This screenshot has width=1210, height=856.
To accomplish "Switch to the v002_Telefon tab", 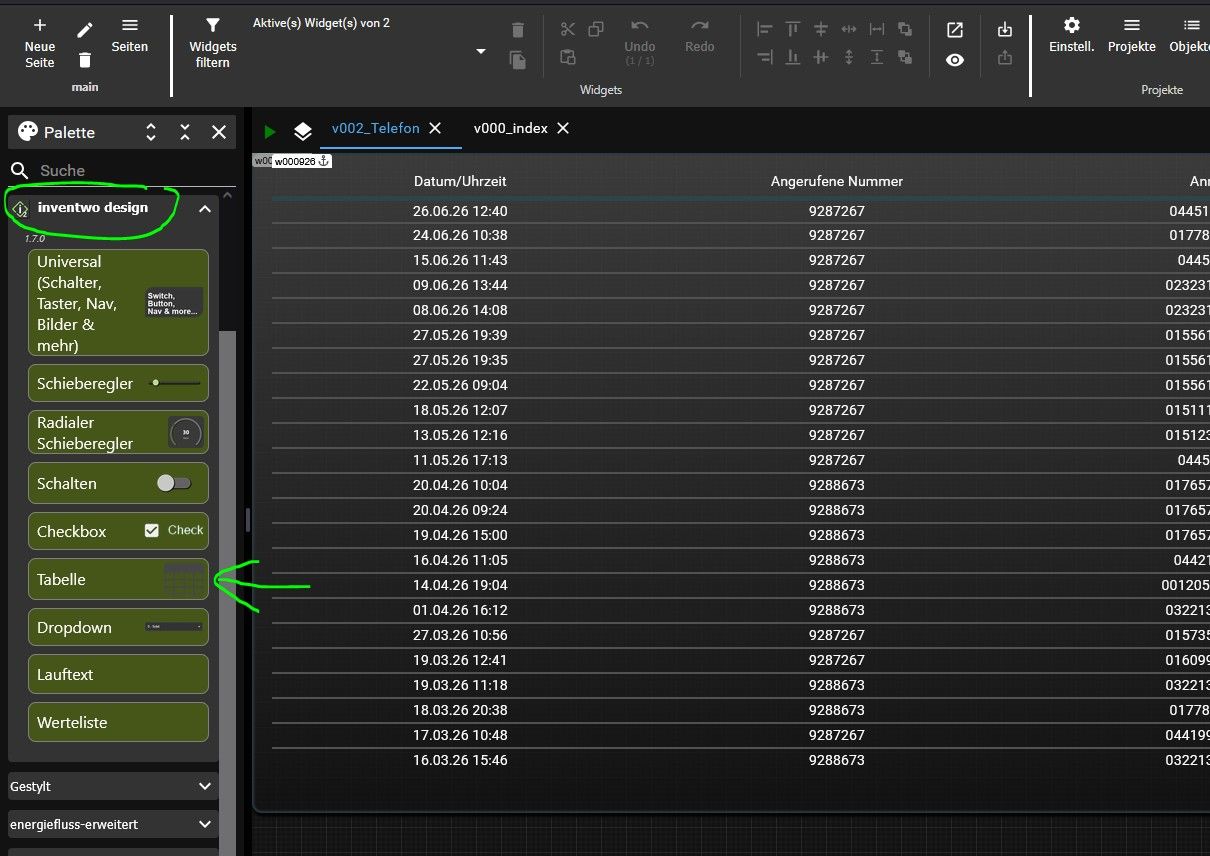I will [x=375, y=128].
